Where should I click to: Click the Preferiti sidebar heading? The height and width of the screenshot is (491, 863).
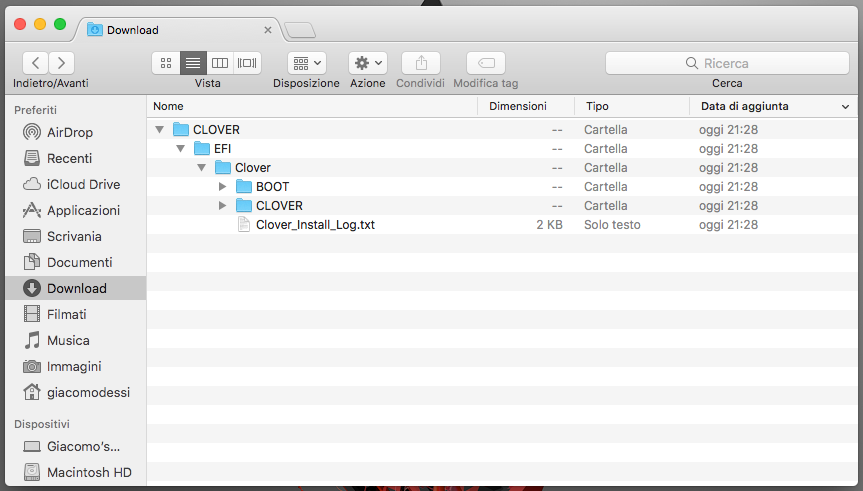[x=35, y=110]
